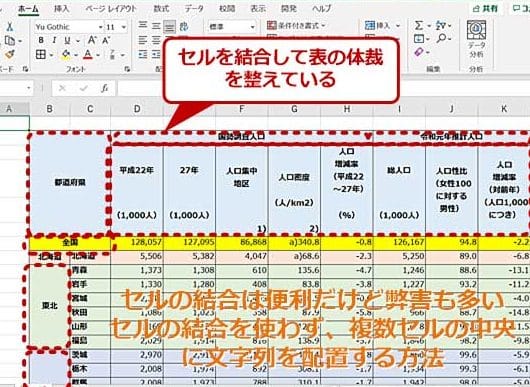Image resolution: width=530 pixels, height=387 pixels.
Task: Toggle Underline formatting
Action: pos(67,41)
